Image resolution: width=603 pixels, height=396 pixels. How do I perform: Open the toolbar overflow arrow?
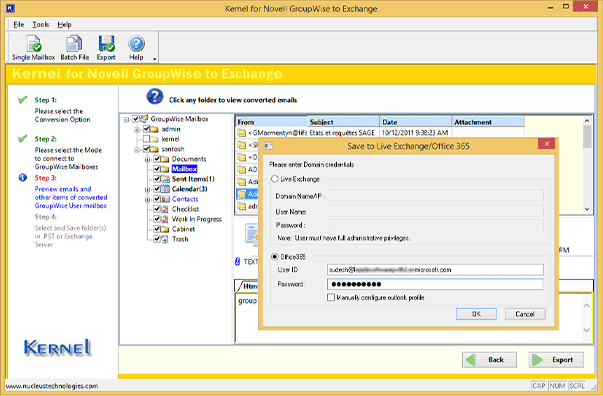pyautogui.click(x=155, y=59)
